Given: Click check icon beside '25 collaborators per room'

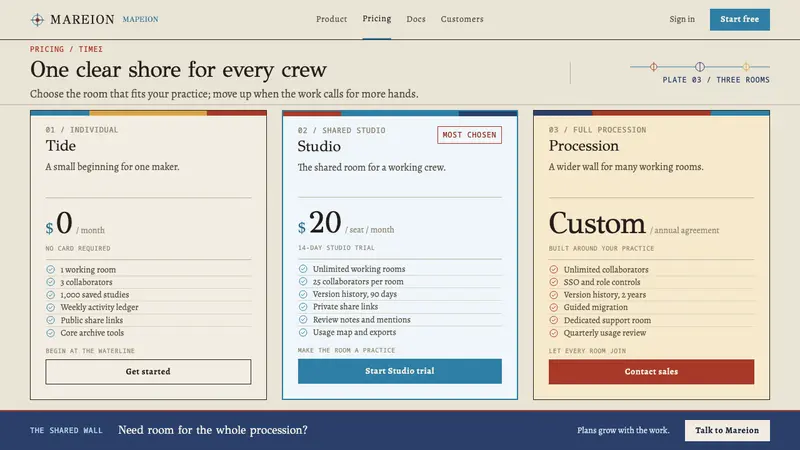Looking at the screenshot, I should 303,282.
